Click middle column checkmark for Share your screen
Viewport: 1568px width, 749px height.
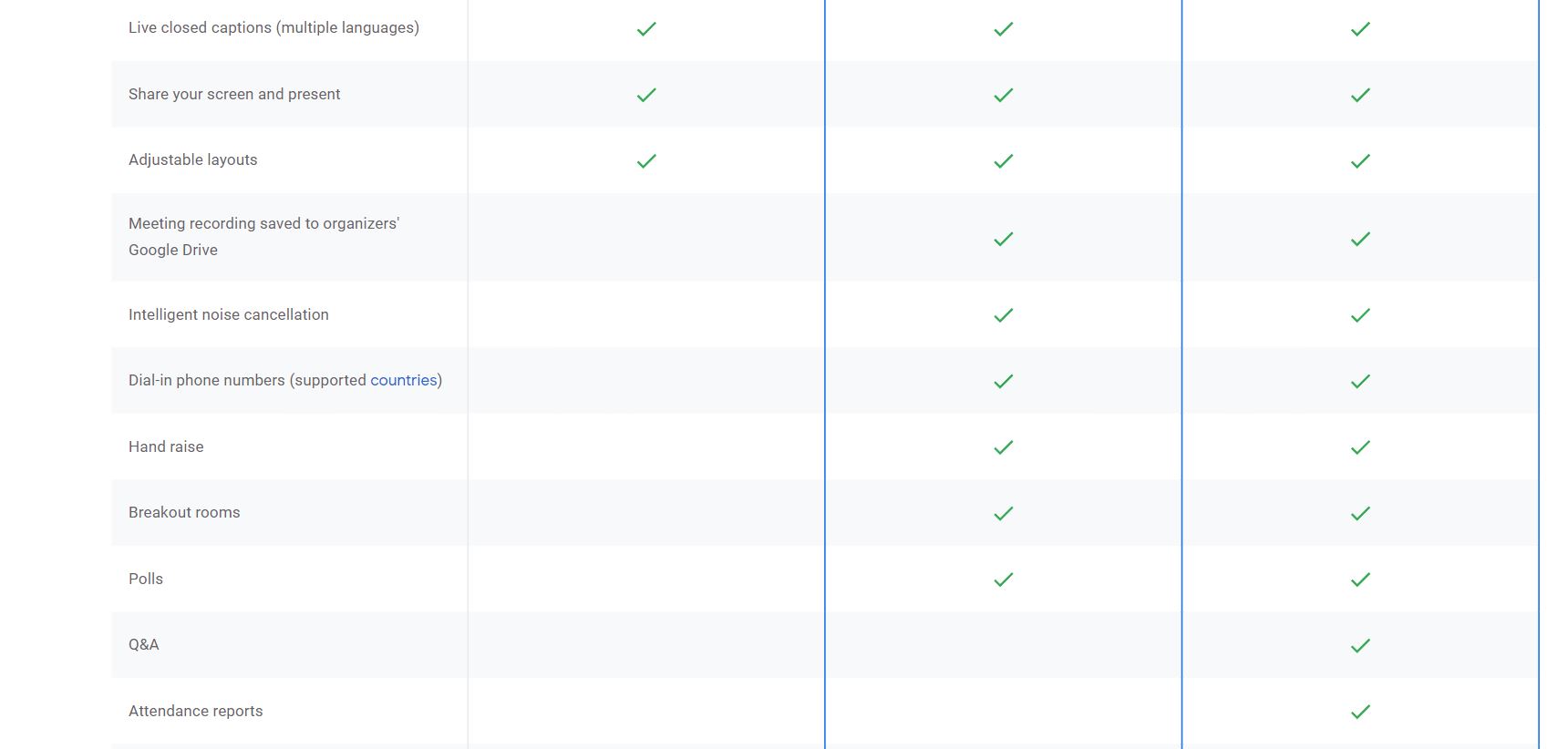pos(1004,95)
